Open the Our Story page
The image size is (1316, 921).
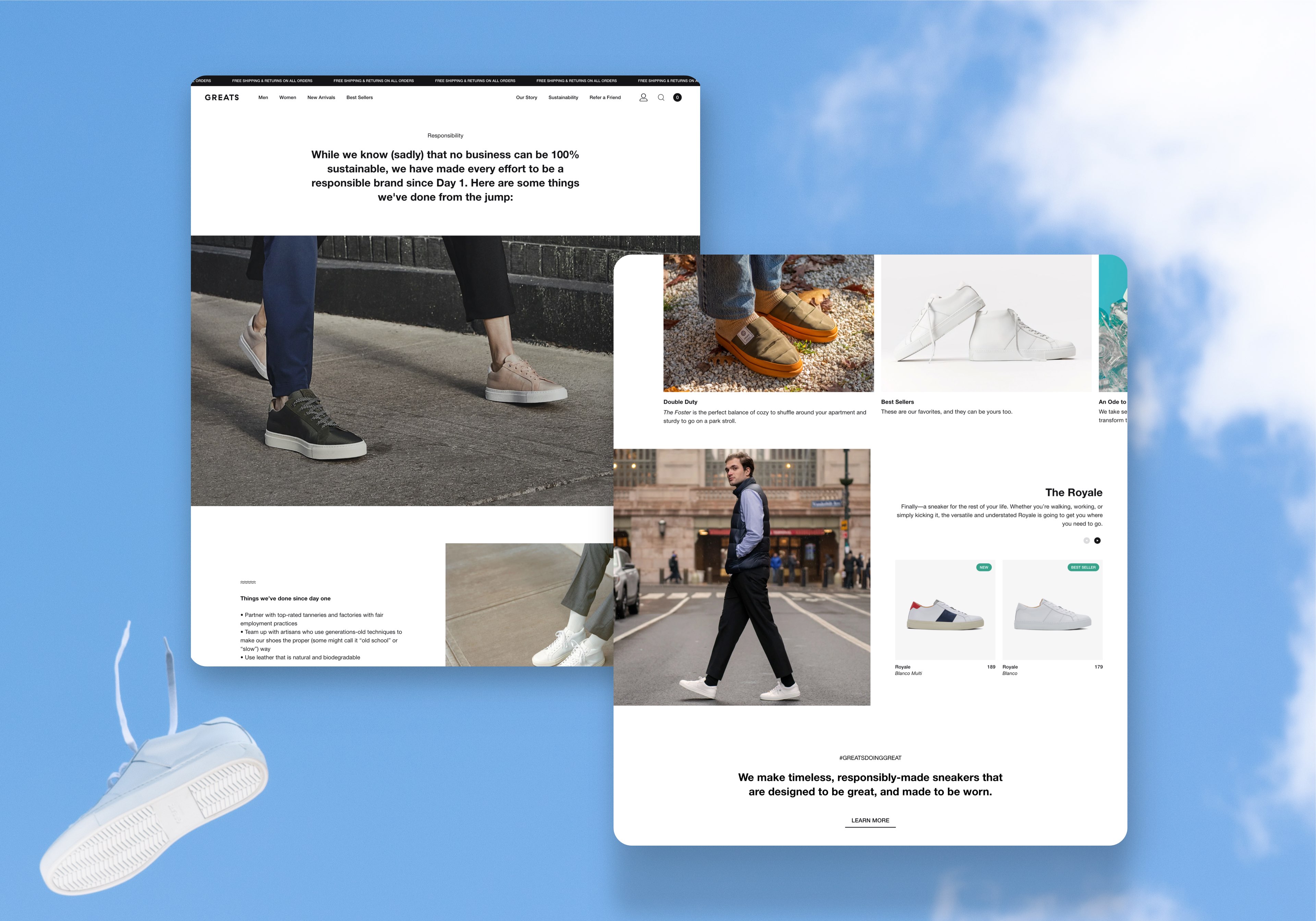point(526,97)
